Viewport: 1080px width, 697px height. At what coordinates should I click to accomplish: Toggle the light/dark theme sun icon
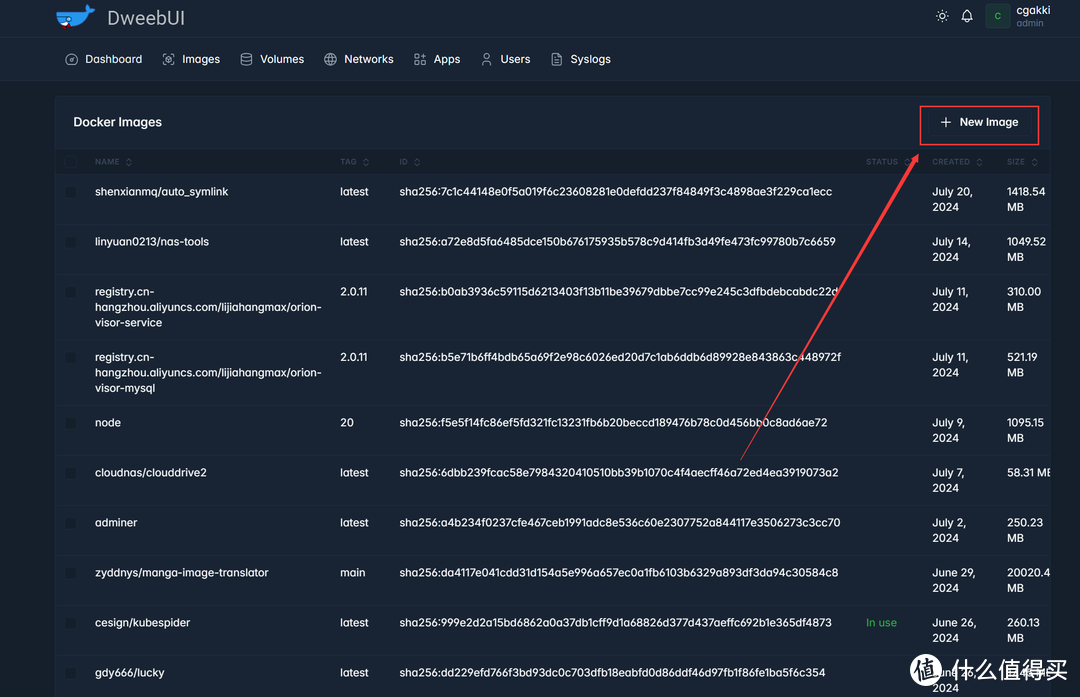(x=942, y=16)
